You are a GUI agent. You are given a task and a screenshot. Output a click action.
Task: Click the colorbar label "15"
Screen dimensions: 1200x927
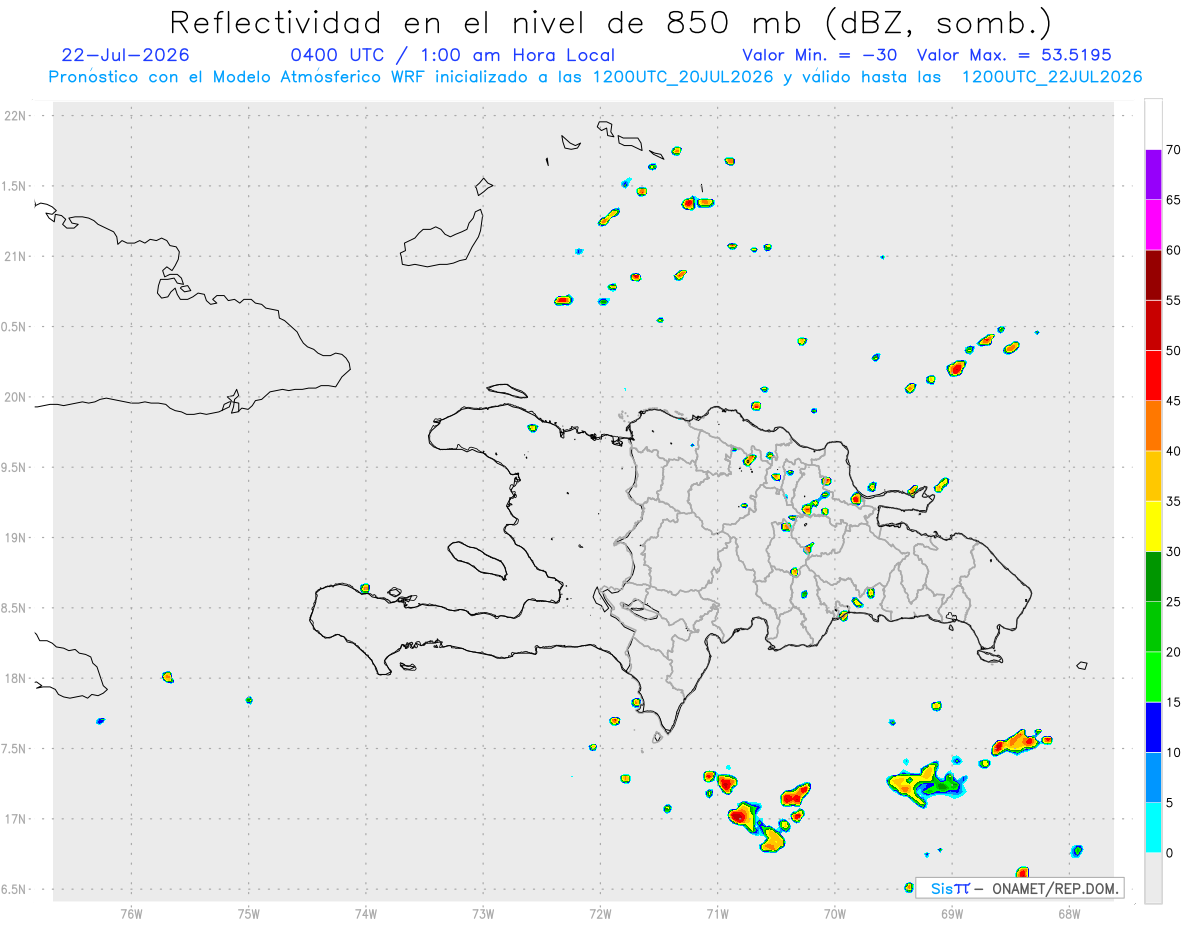coord(1174,702)
